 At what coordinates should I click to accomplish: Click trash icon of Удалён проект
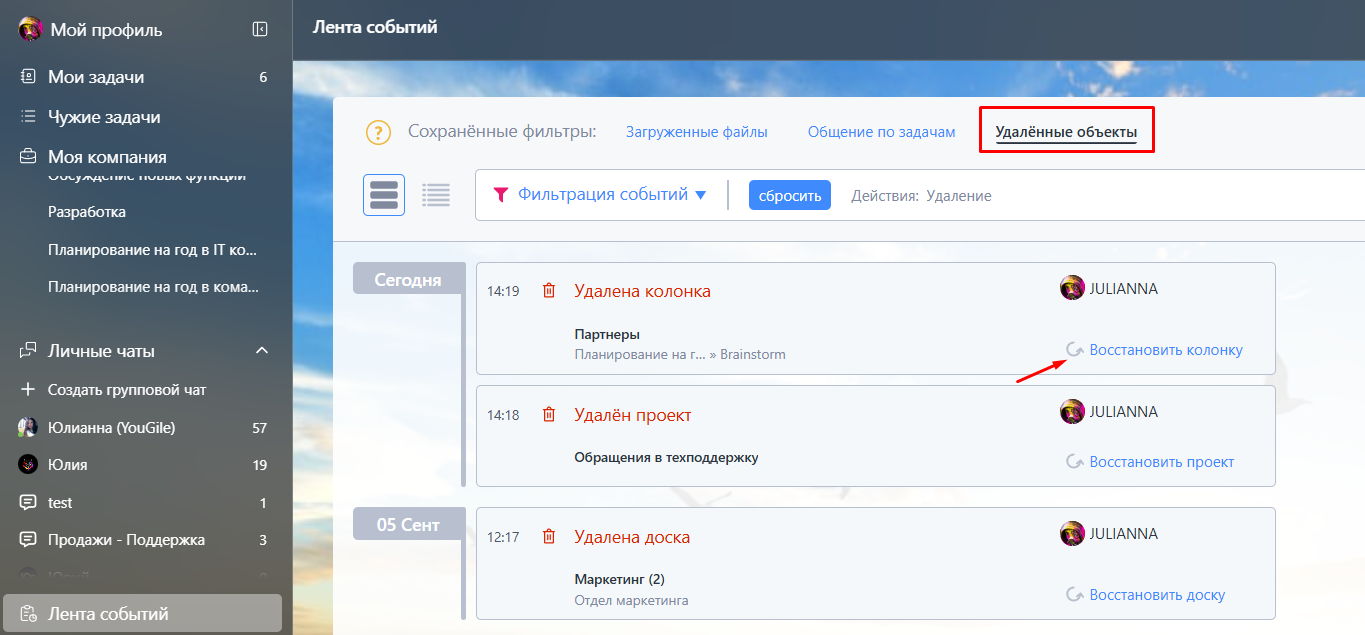tap(548, 415)
